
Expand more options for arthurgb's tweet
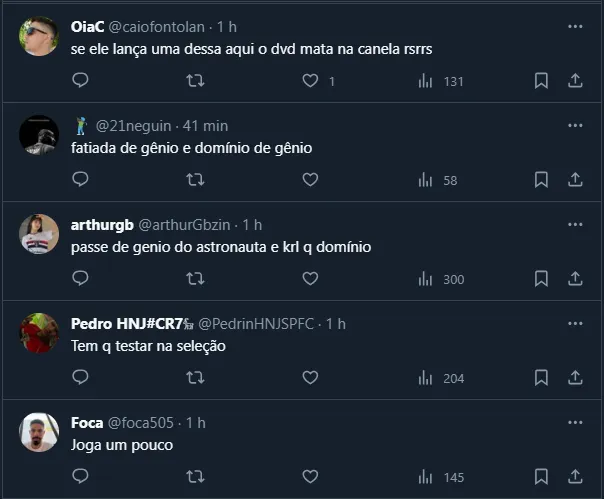click(575, 224)
